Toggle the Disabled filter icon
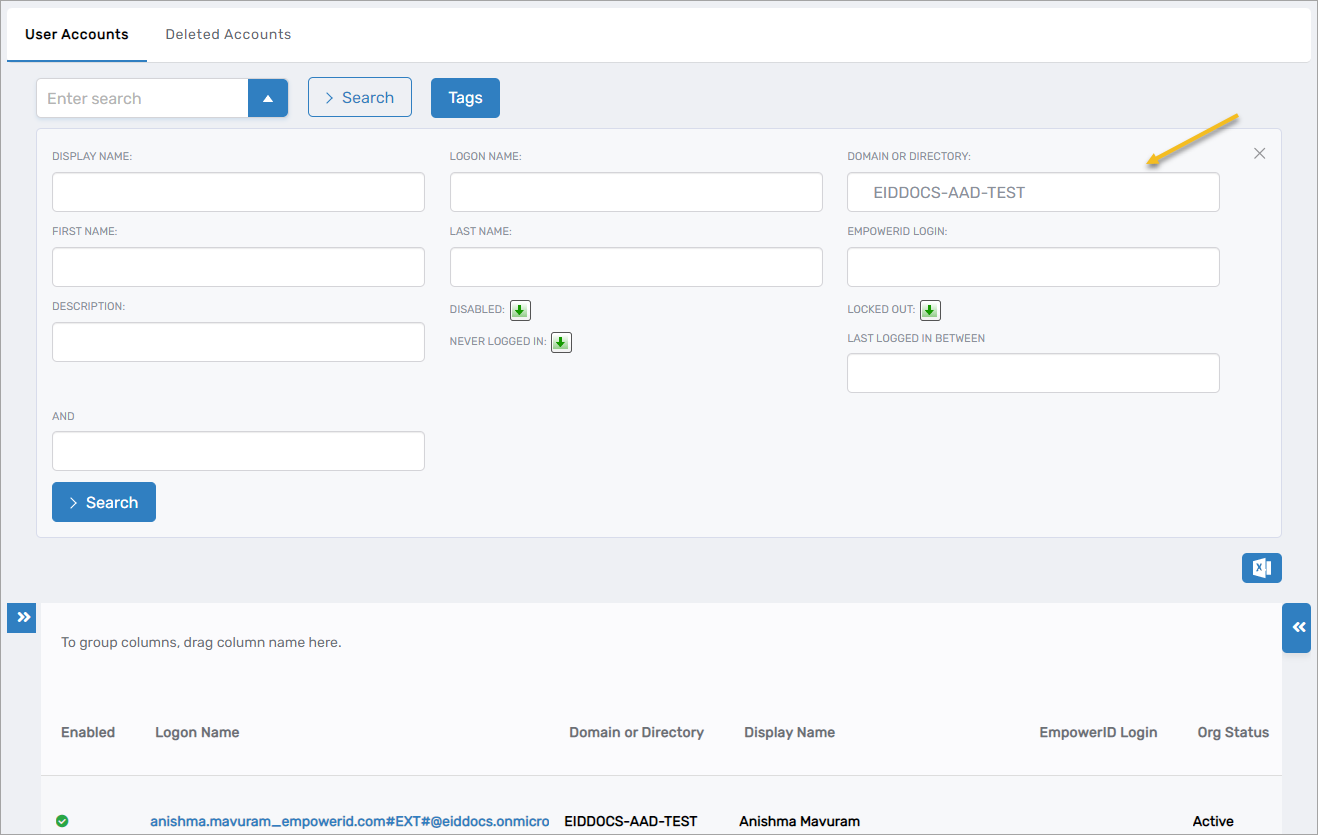This screenshot has width=1318, height=835. (x=520, y=310)
